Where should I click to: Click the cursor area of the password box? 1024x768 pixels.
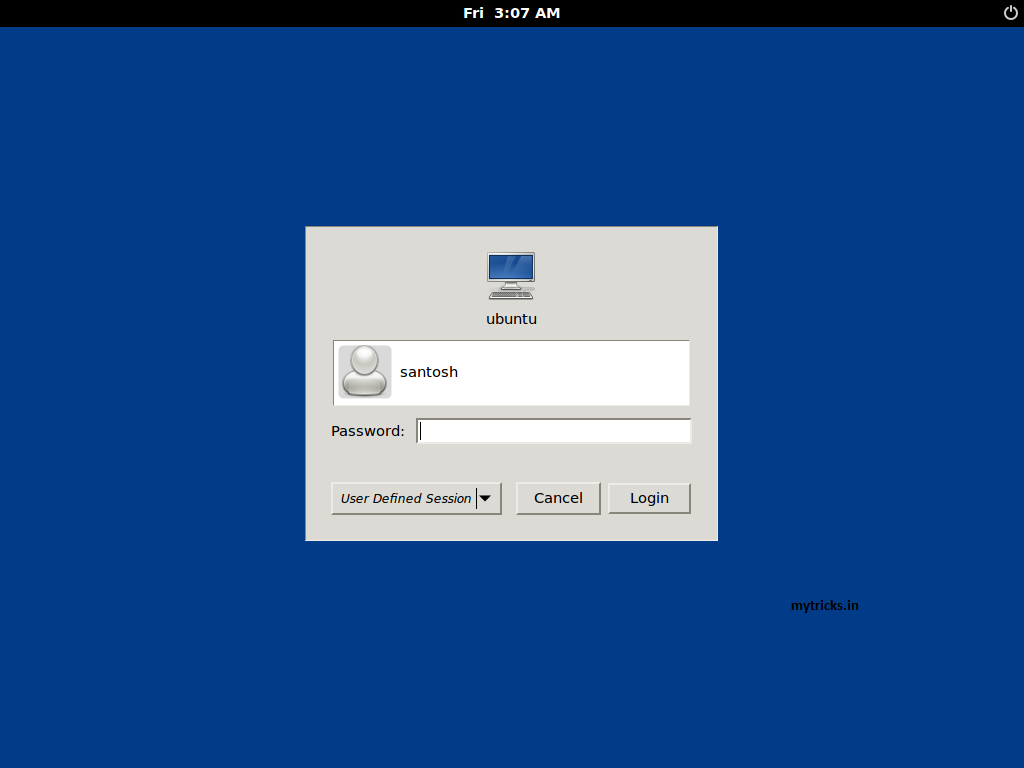(422, 430)
